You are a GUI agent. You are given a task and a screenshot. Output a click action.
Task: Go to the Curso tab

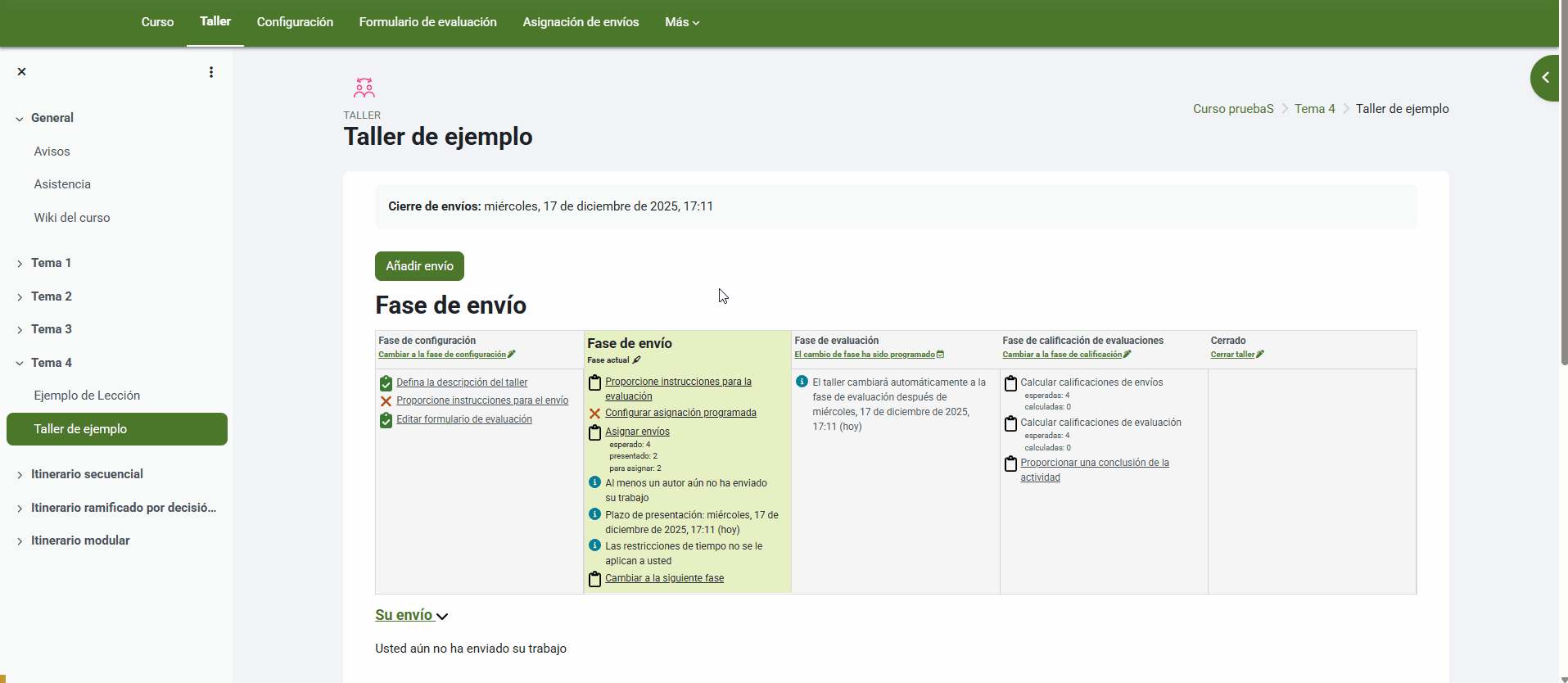(x=157, y=22)
